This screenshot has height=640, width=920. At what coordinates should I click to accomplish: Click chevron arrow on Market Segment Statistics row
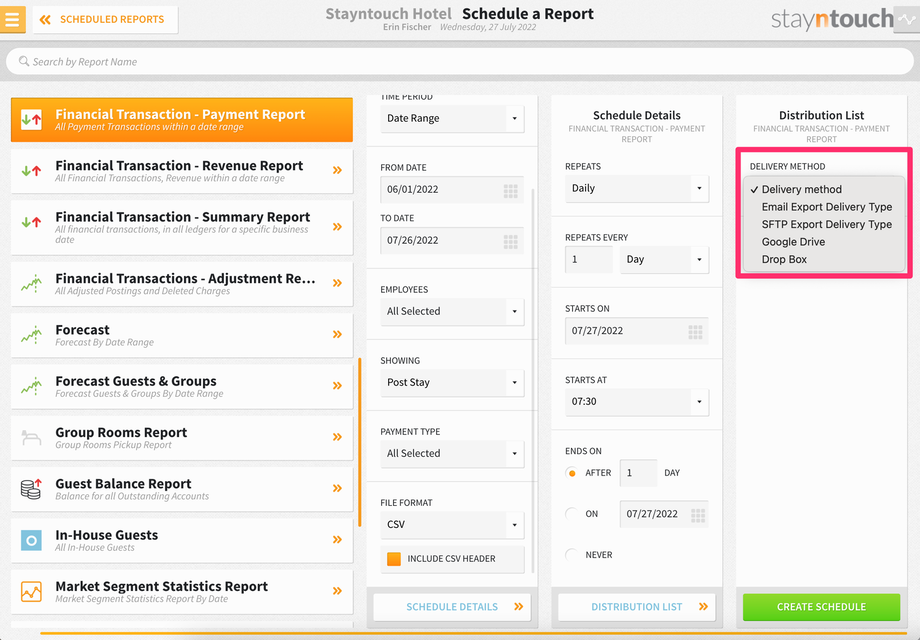[337, 591]
